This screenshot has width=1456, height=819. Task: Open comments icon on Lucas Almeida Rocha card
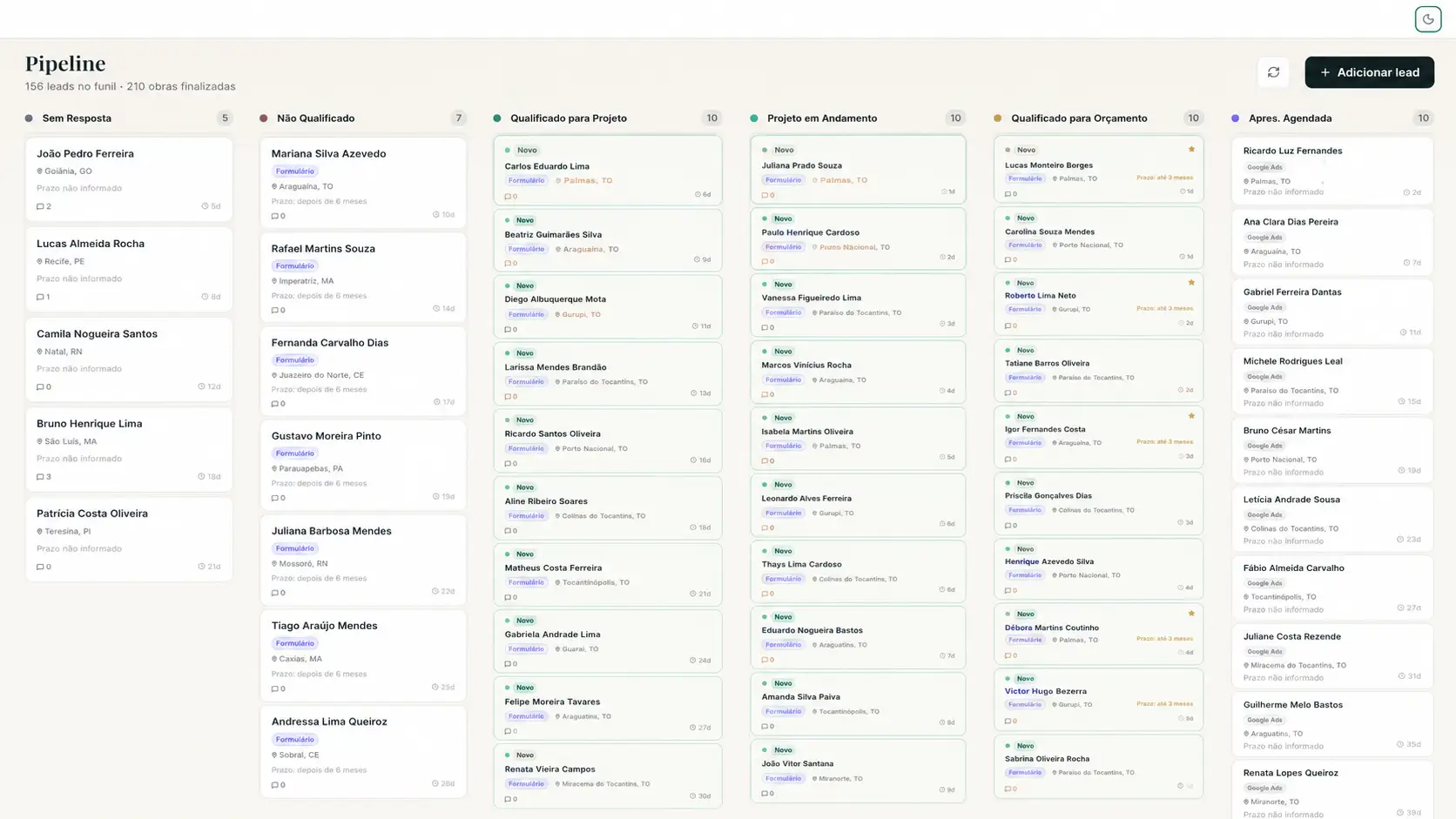(40, 297)
